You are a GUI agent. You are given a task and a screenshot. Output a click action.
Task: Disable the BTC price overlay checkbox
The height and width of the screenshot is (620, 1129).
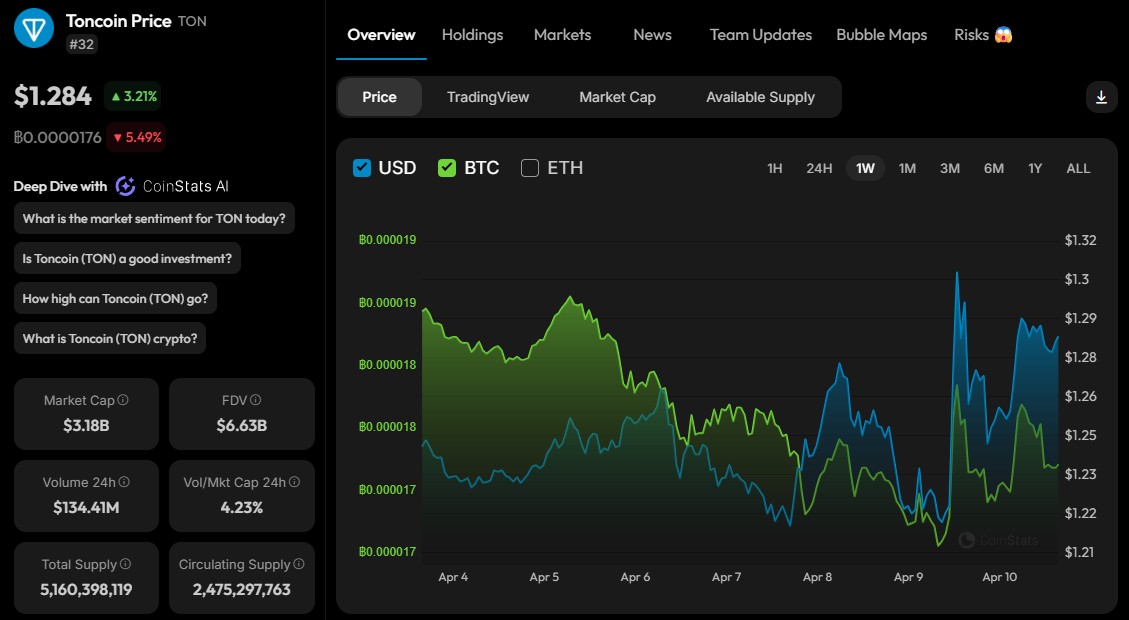click(446, 168)
